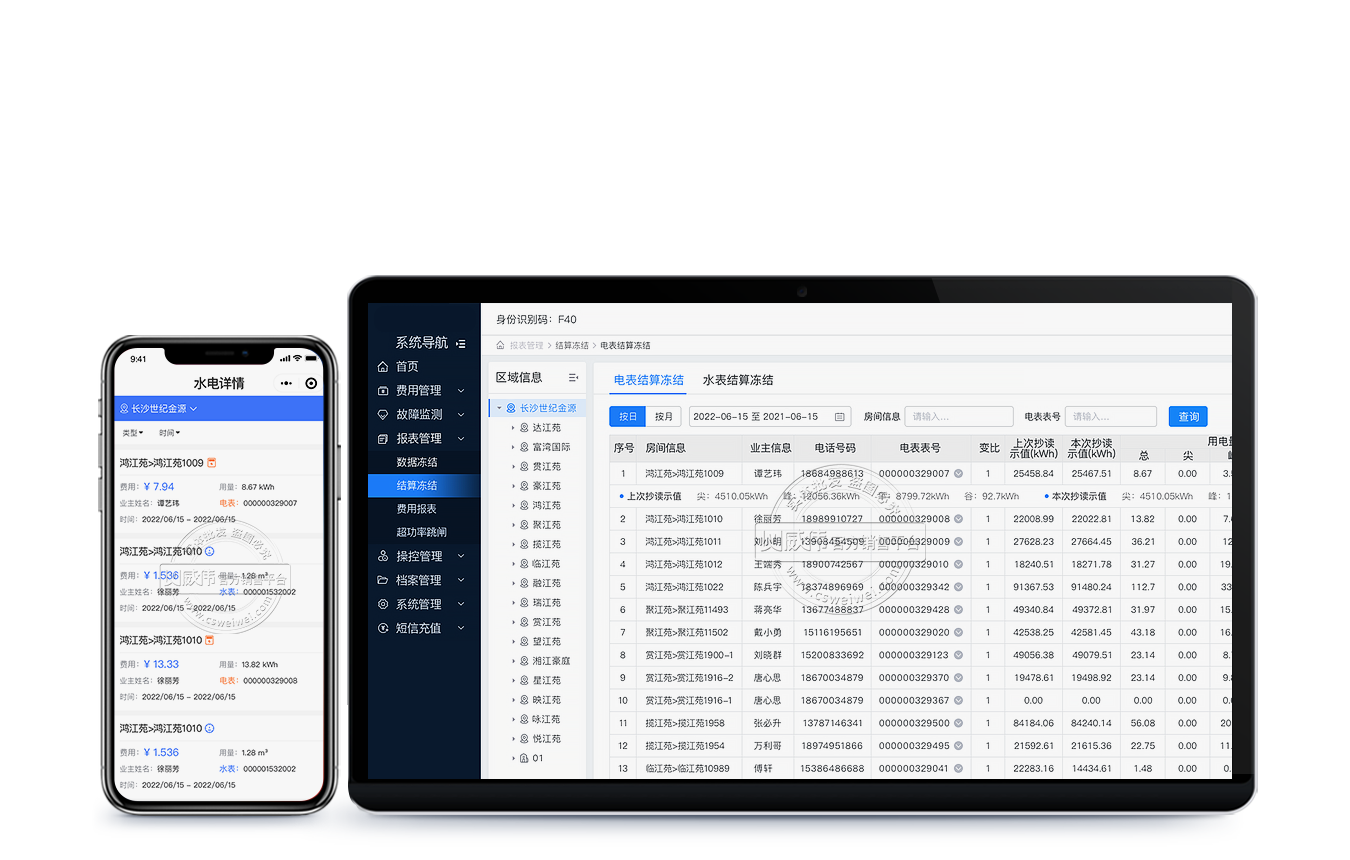Viewport: 1350px width, 860px height.
Task: Tap the ¥ 13.33 fee on the phone
Action: tap(161, 664)
